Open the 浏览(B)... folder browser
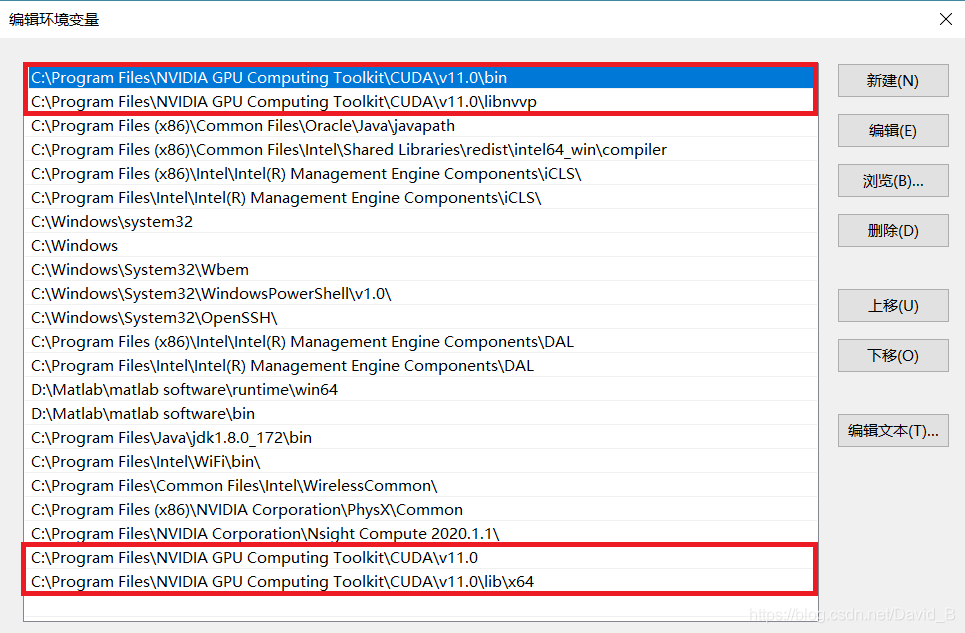Image resolution: width=965 pixels, height=633 pixels. click(893, 180)
